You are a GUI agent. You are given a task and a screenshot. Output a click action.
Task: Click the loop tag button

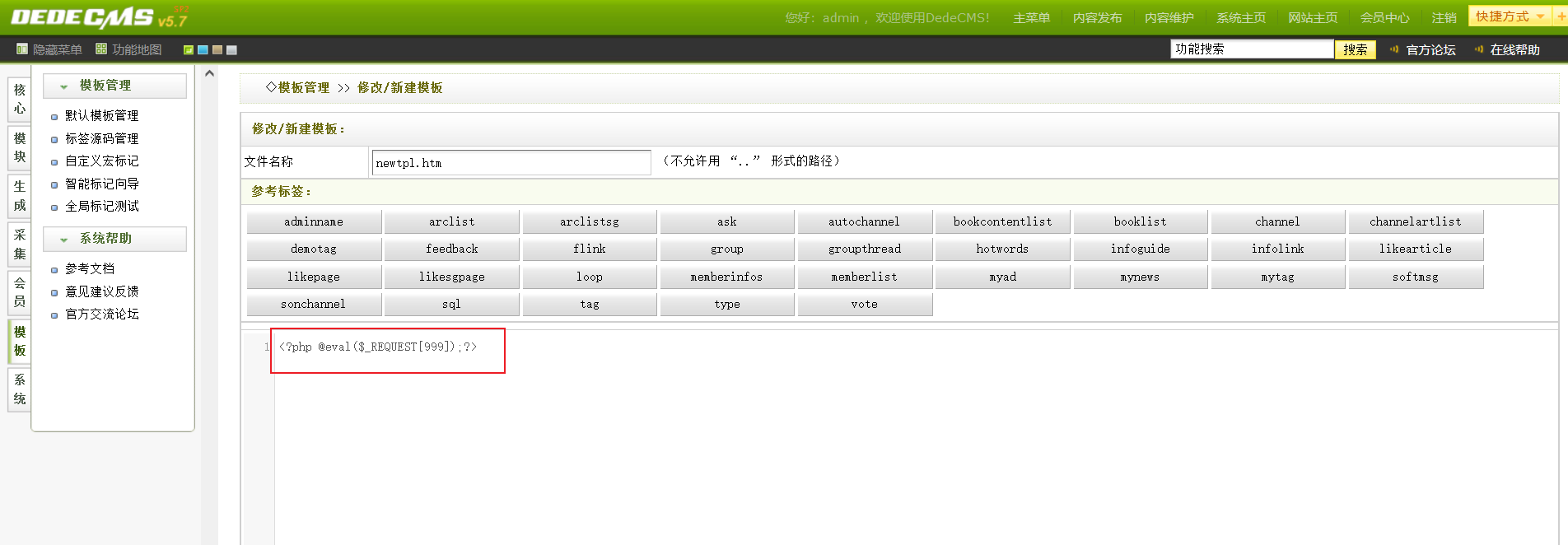[590, 277]
